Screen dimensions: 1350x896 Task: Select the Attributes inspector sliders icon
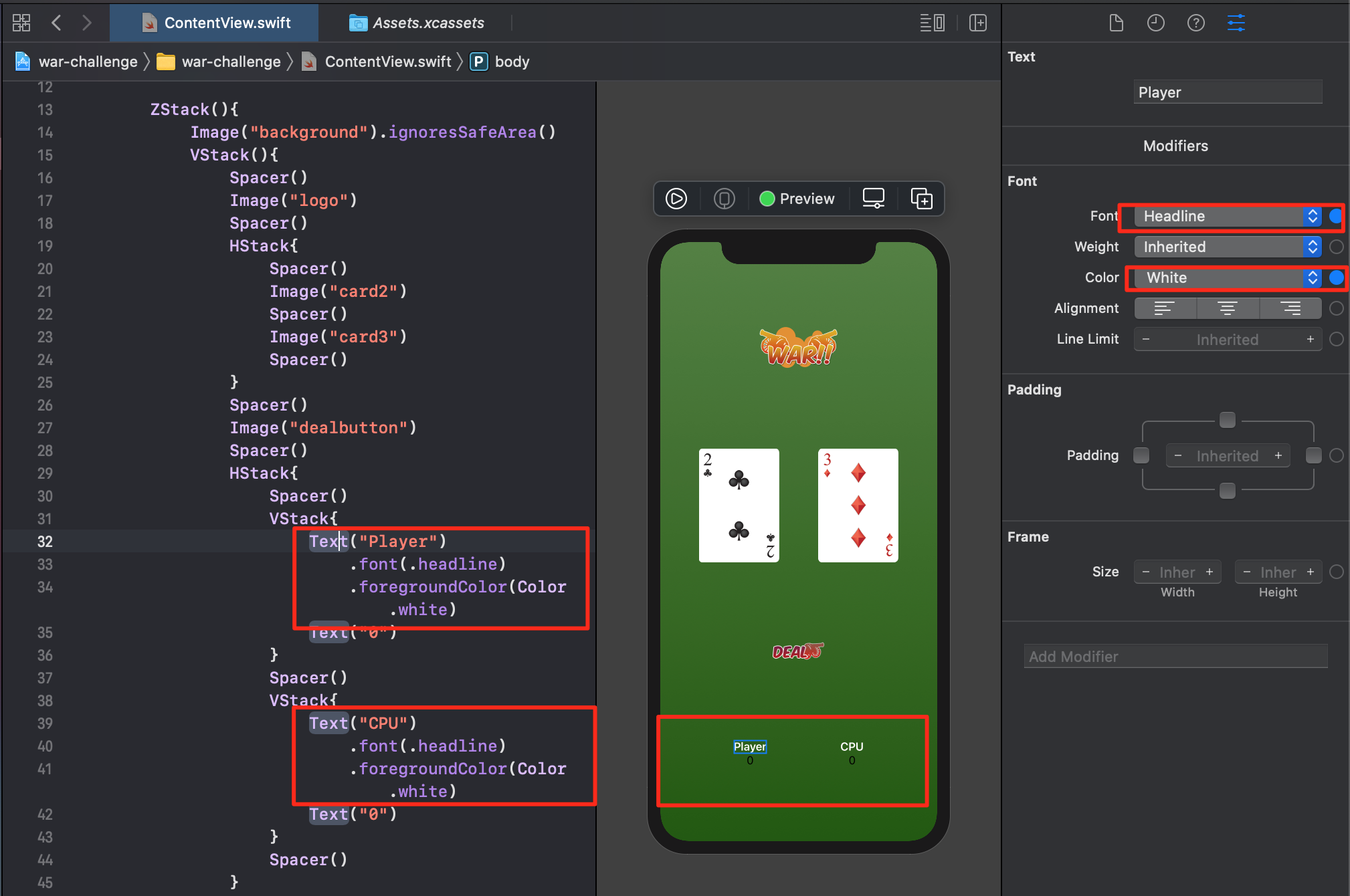click(1236, 23)
